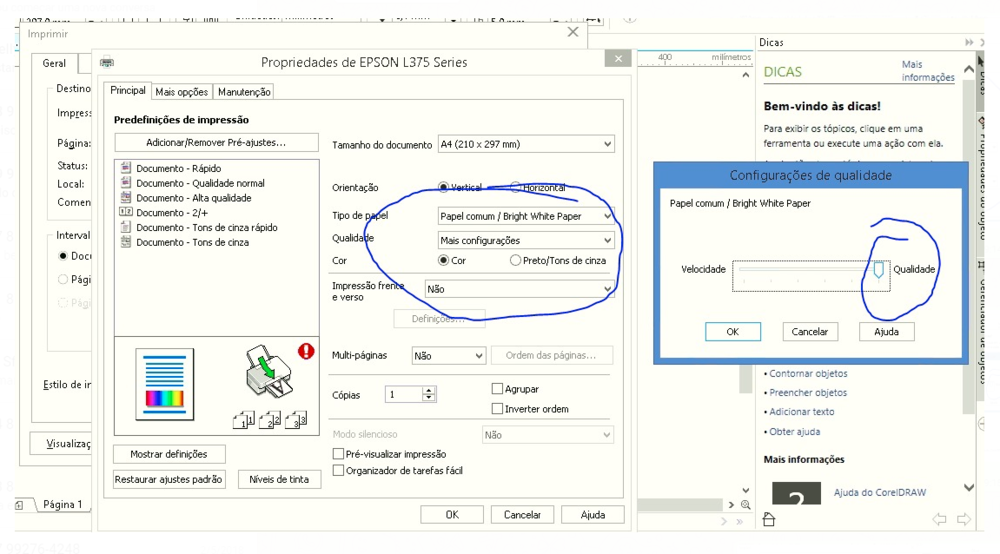Open the Página 1 document tab

(x=62, y=504)
